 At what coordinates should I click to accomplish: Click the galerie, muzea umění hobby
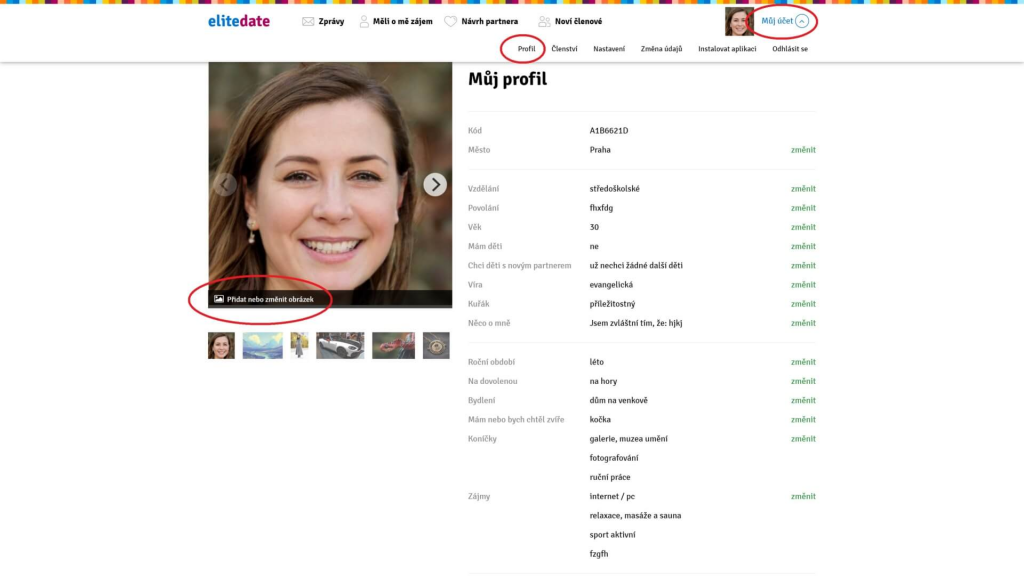click(x=628, y=439)
